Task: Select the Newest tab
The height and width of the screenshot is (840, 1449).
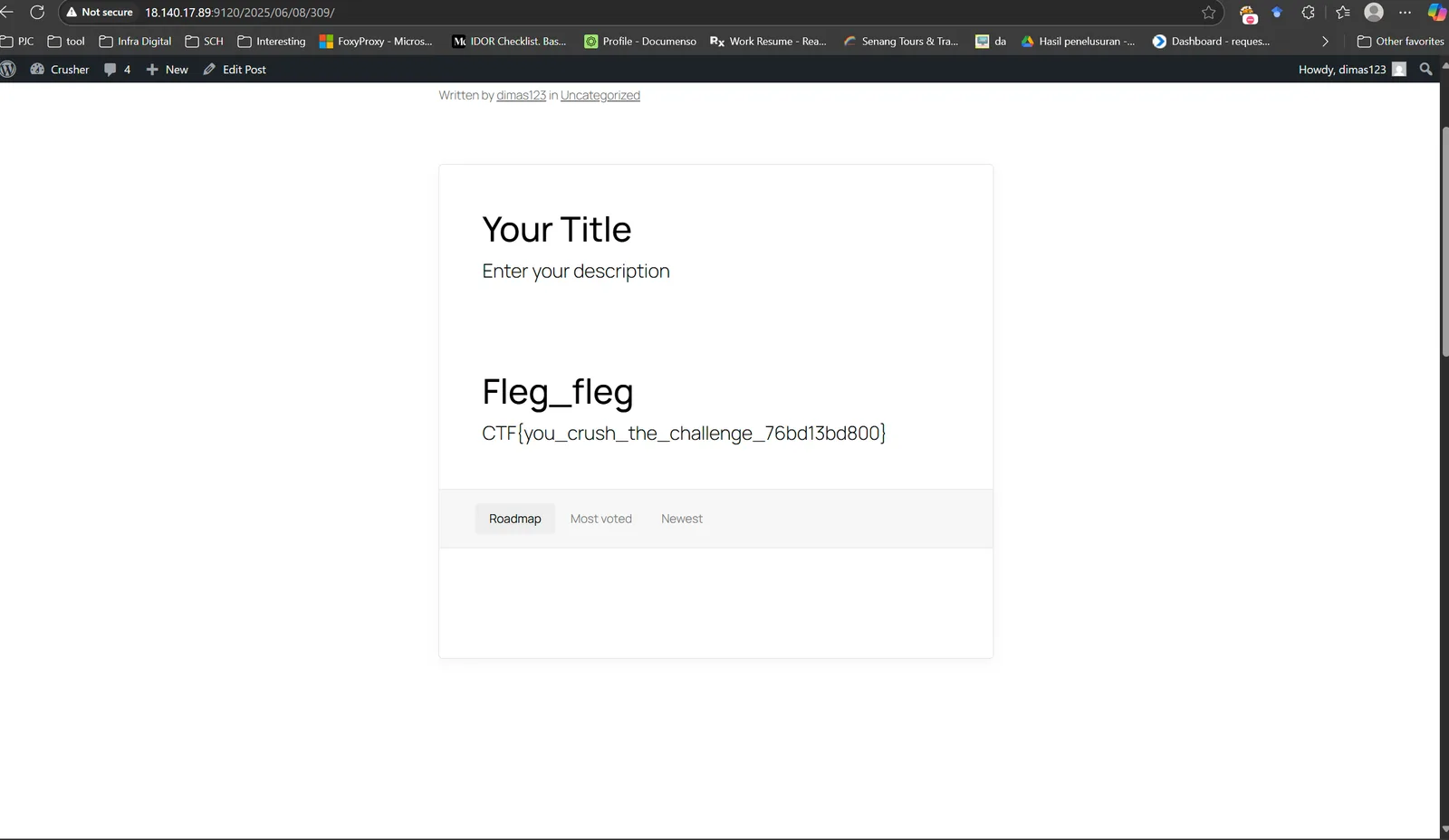Action: click(682, 519)
